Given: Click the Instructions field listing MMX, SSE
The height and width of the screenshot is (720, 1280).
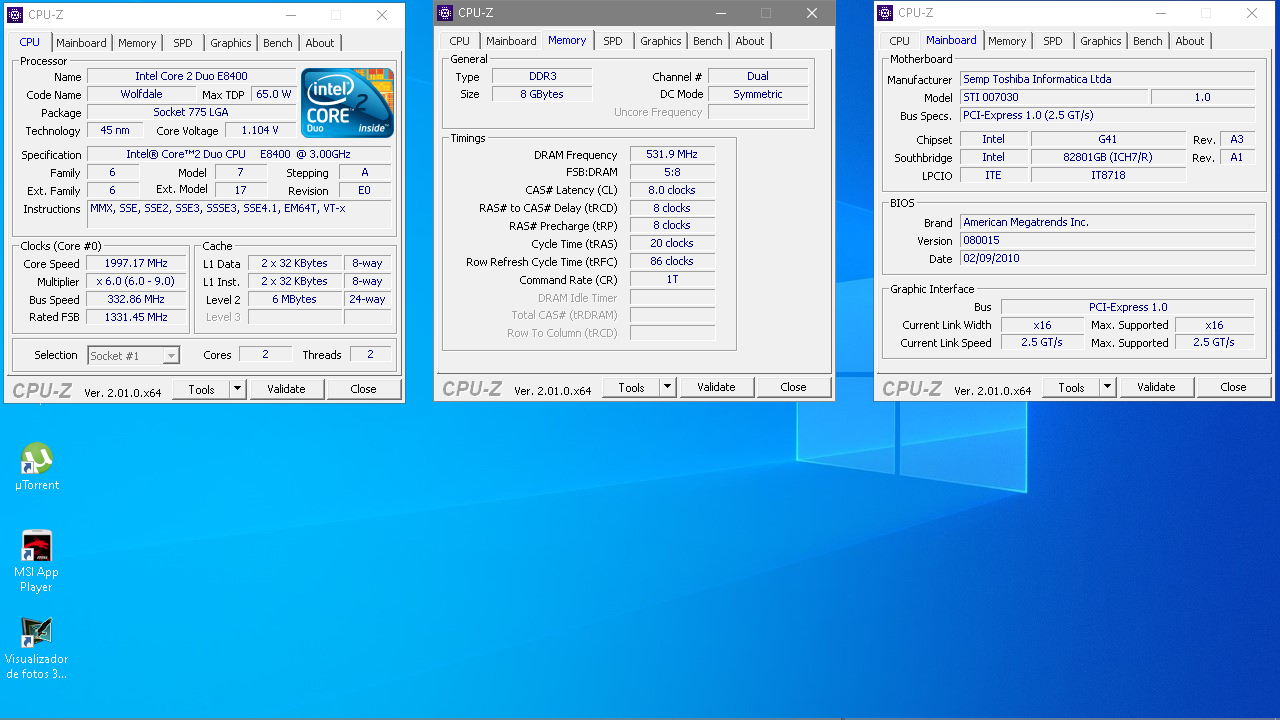Looking at the screenshot, I should 239,214.
